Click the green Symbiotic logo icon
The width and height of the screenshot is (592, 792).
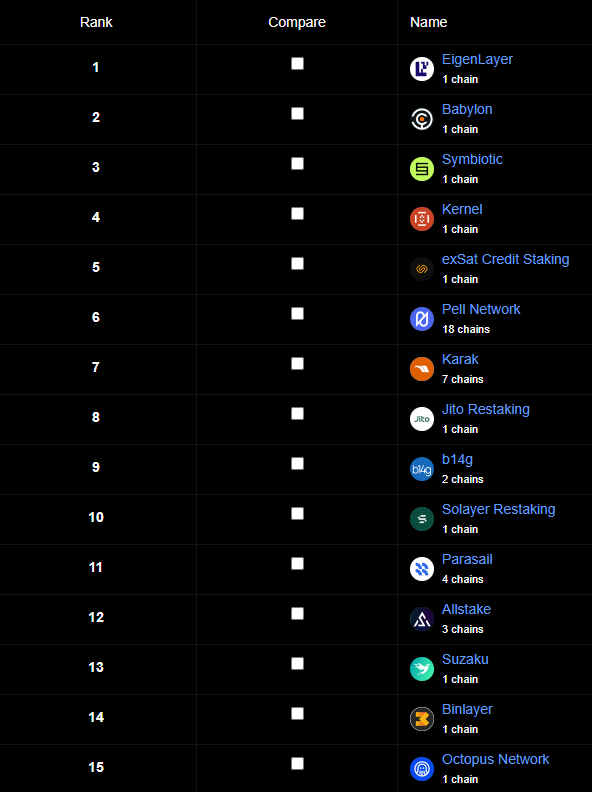point(422,169)
